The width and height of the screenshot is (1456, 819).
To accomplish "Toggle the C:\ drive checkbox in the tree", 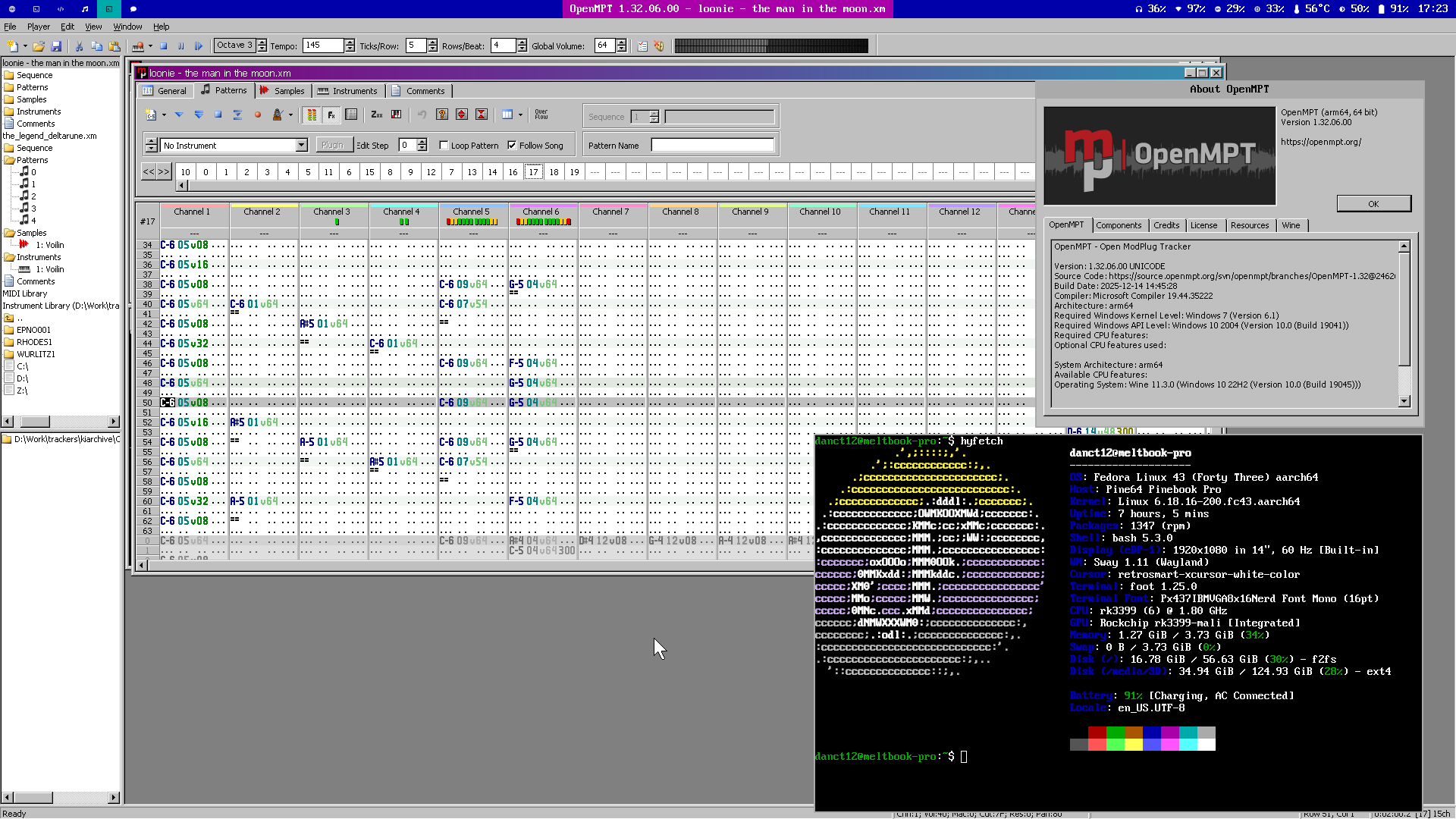I will click(x=9, y=366).
